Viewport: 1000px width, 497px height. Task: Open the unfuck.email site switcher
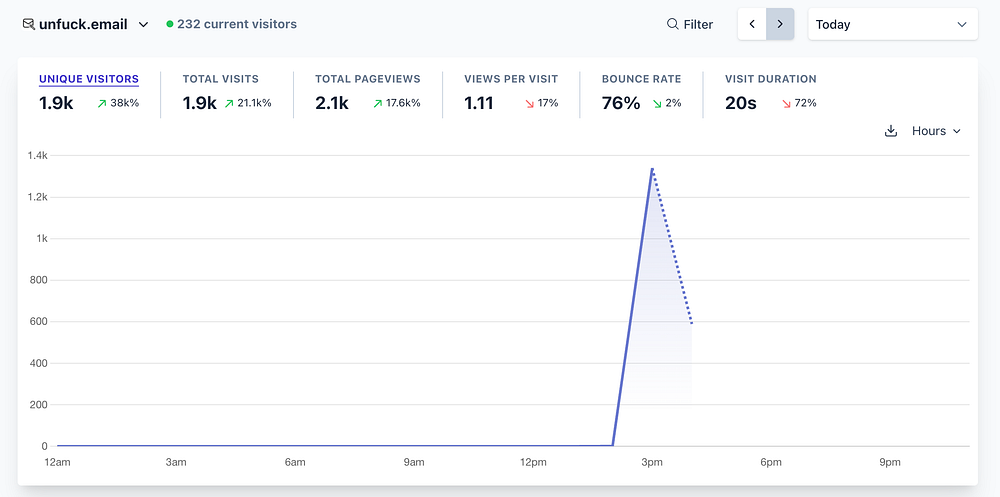[86, 24]
